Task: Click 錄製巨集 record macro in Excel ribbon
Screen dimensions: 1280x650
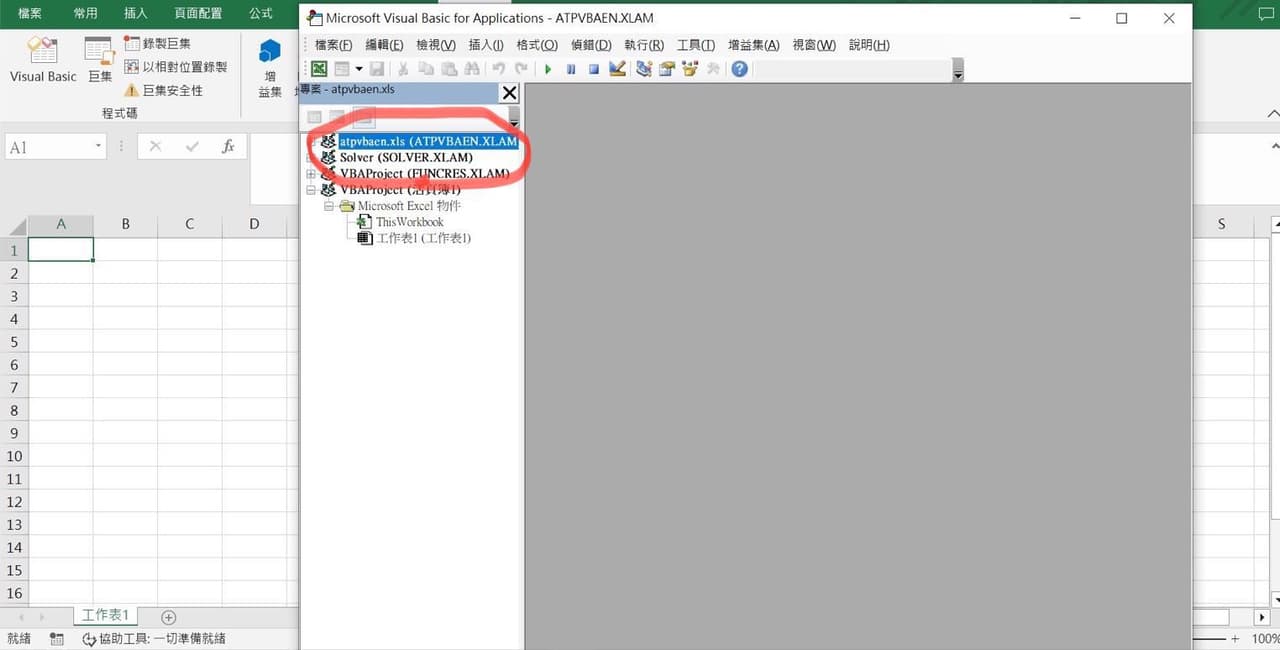Action: click(x=157, y=43)
